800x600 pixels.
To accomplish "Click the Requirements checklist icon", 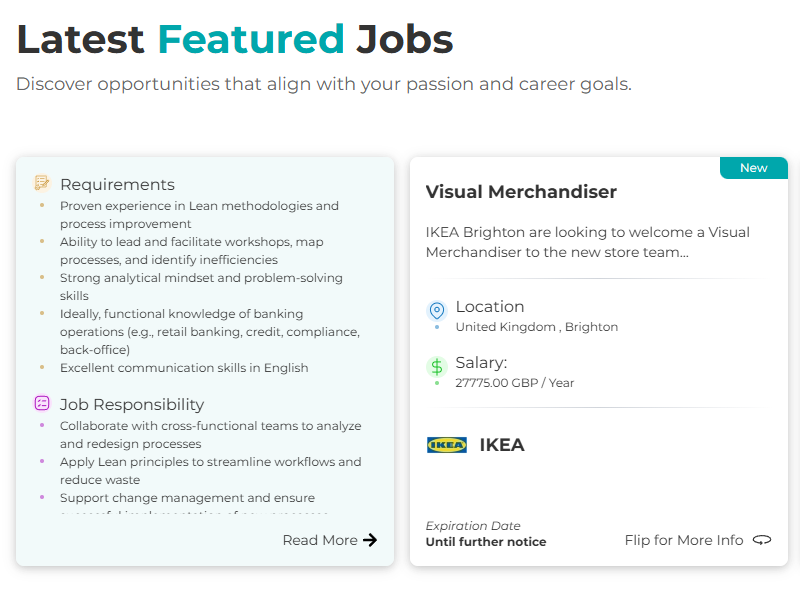I will 42,184.
